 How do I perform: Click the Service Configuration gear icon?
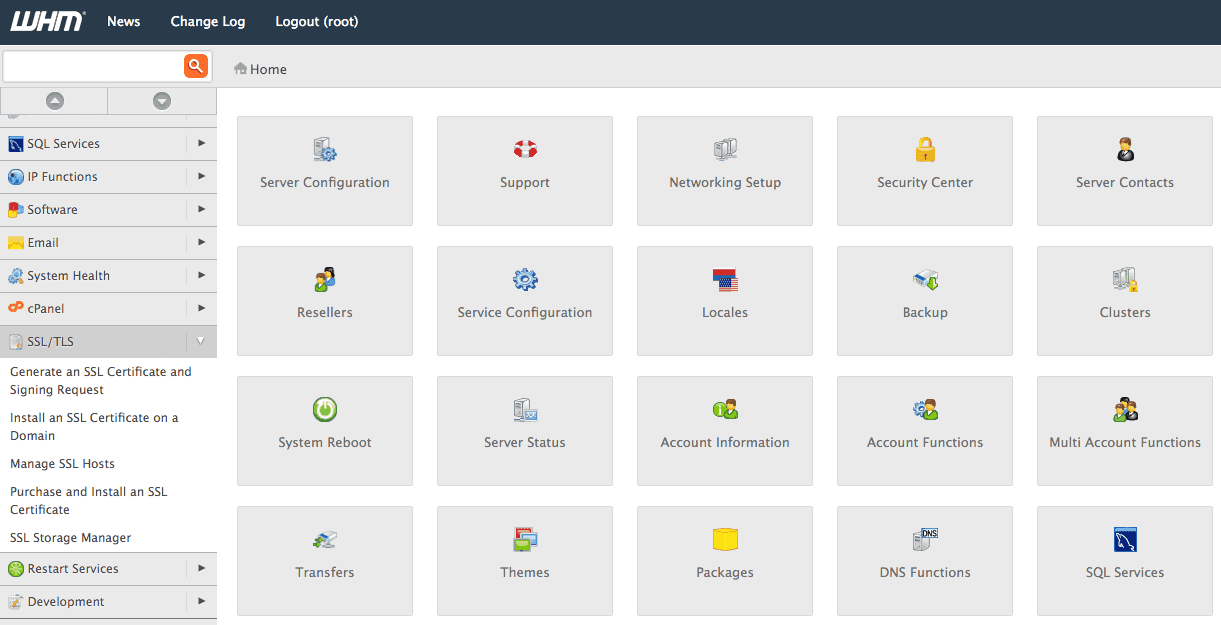click(525, 280)
